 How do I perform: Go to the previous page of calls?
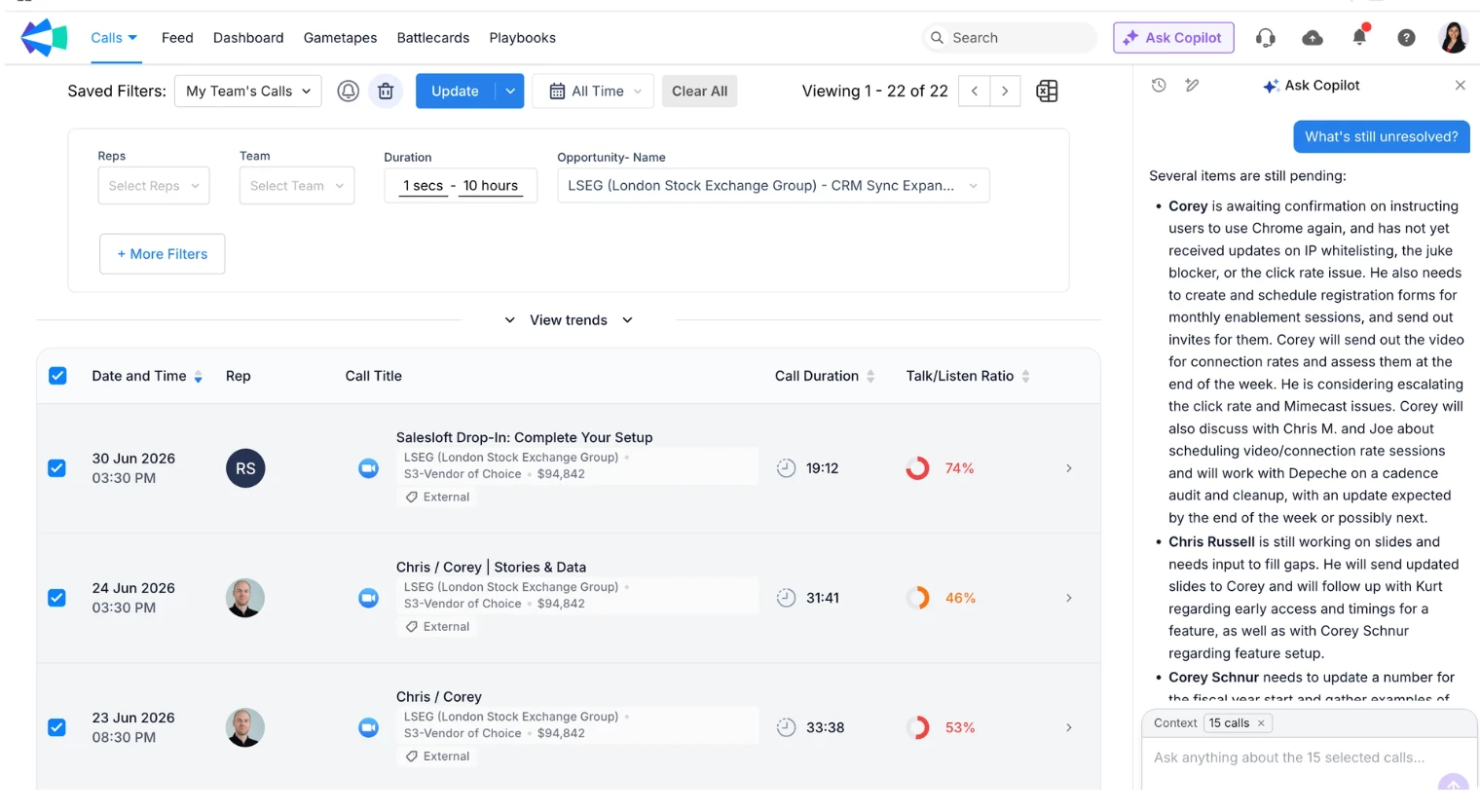(974, 91)
